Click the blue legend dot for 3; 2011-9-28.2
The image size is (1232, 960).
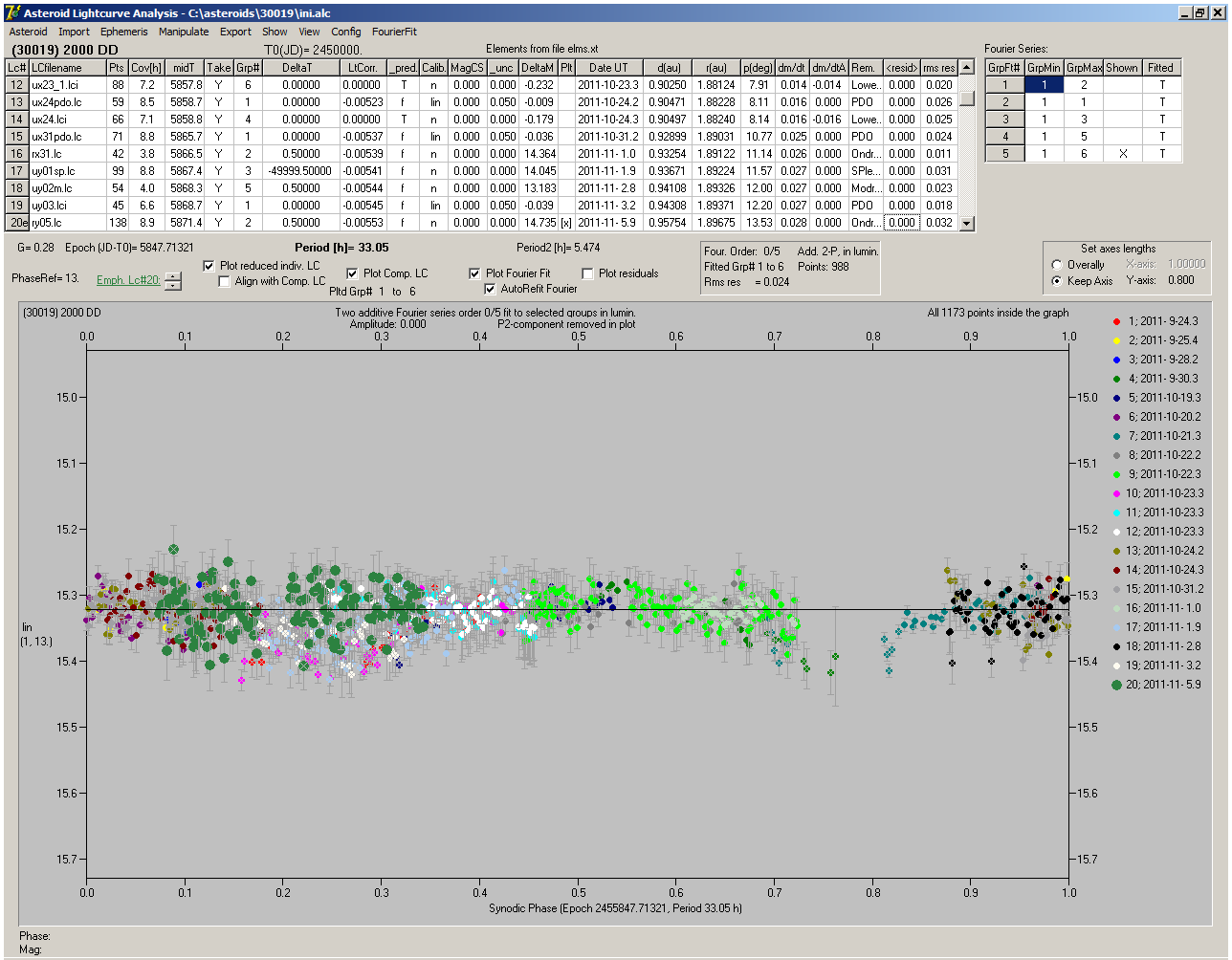1116,360
